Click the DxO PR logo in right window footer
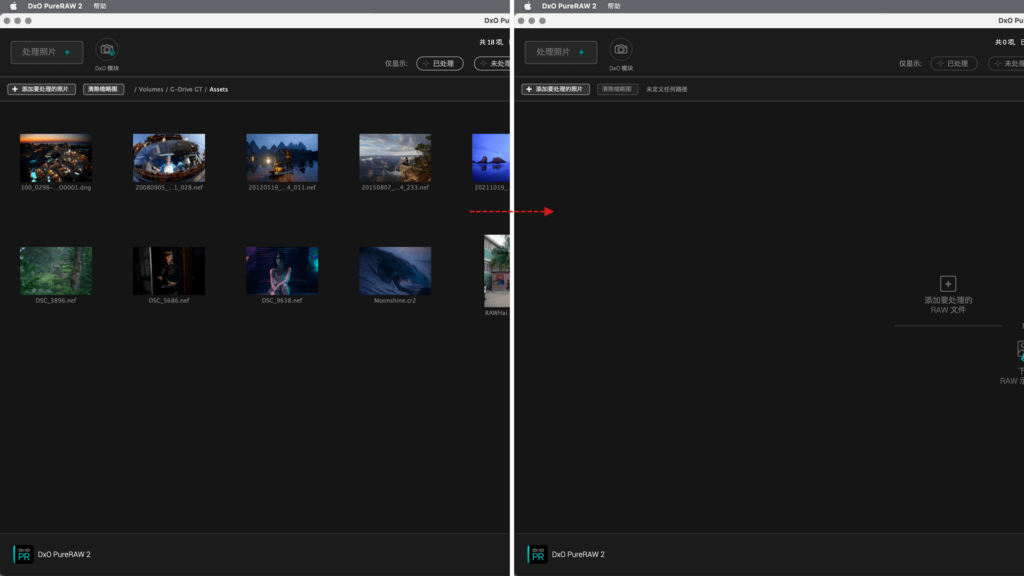The width and height of the screenshot is (1024, 576). click(x=537, y=554)
